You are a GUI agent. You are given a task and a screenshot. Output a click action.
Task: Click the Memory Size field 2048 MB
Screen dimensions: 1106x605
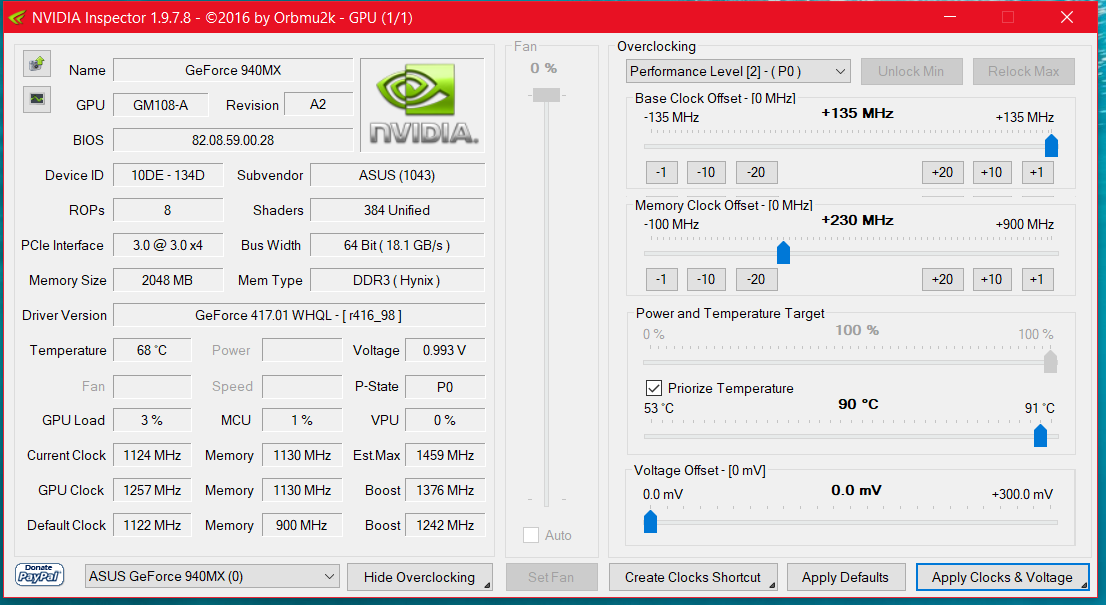(x=168, y=280)
